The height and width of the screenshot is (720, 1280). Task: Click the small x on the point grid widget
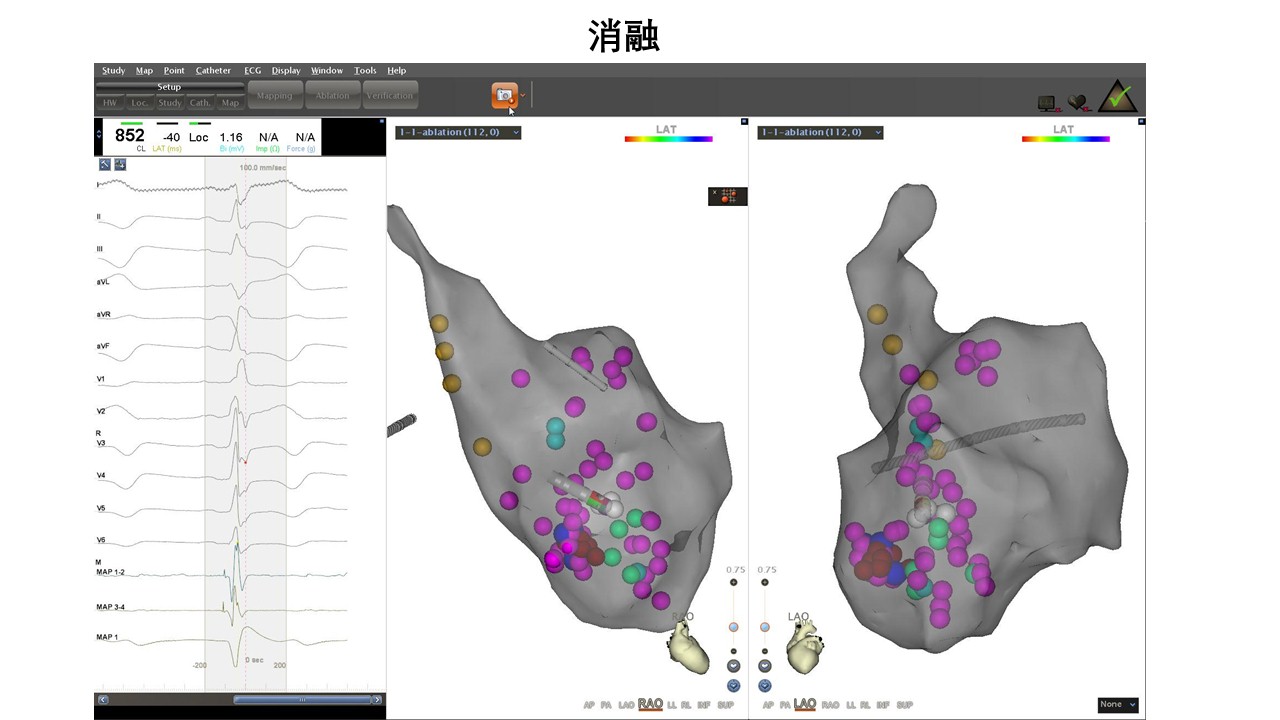[714, 192]
